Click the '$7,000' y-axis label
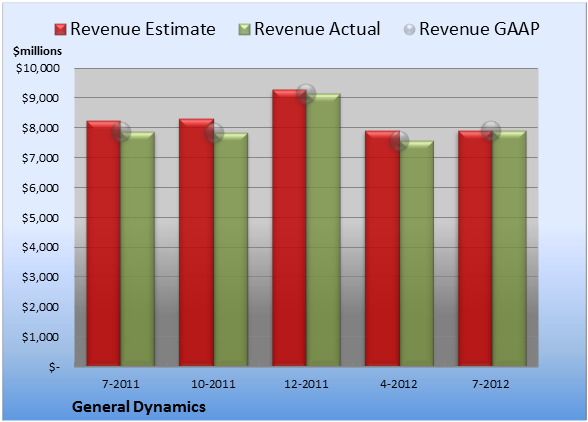The width and height of the screenshot is (588, 422). [40, 158]
